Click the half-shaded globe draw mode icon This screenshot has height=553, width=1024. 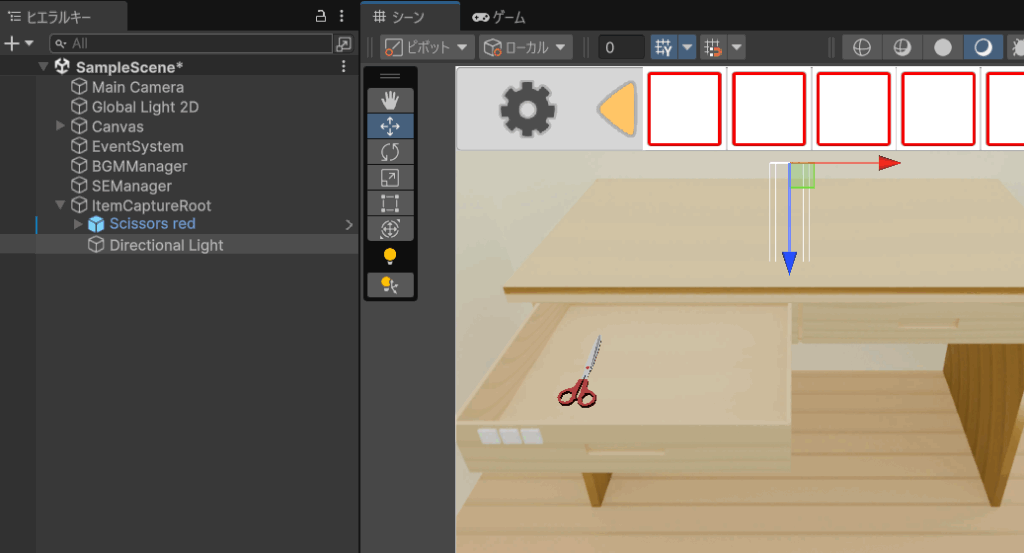coord(903,48)
